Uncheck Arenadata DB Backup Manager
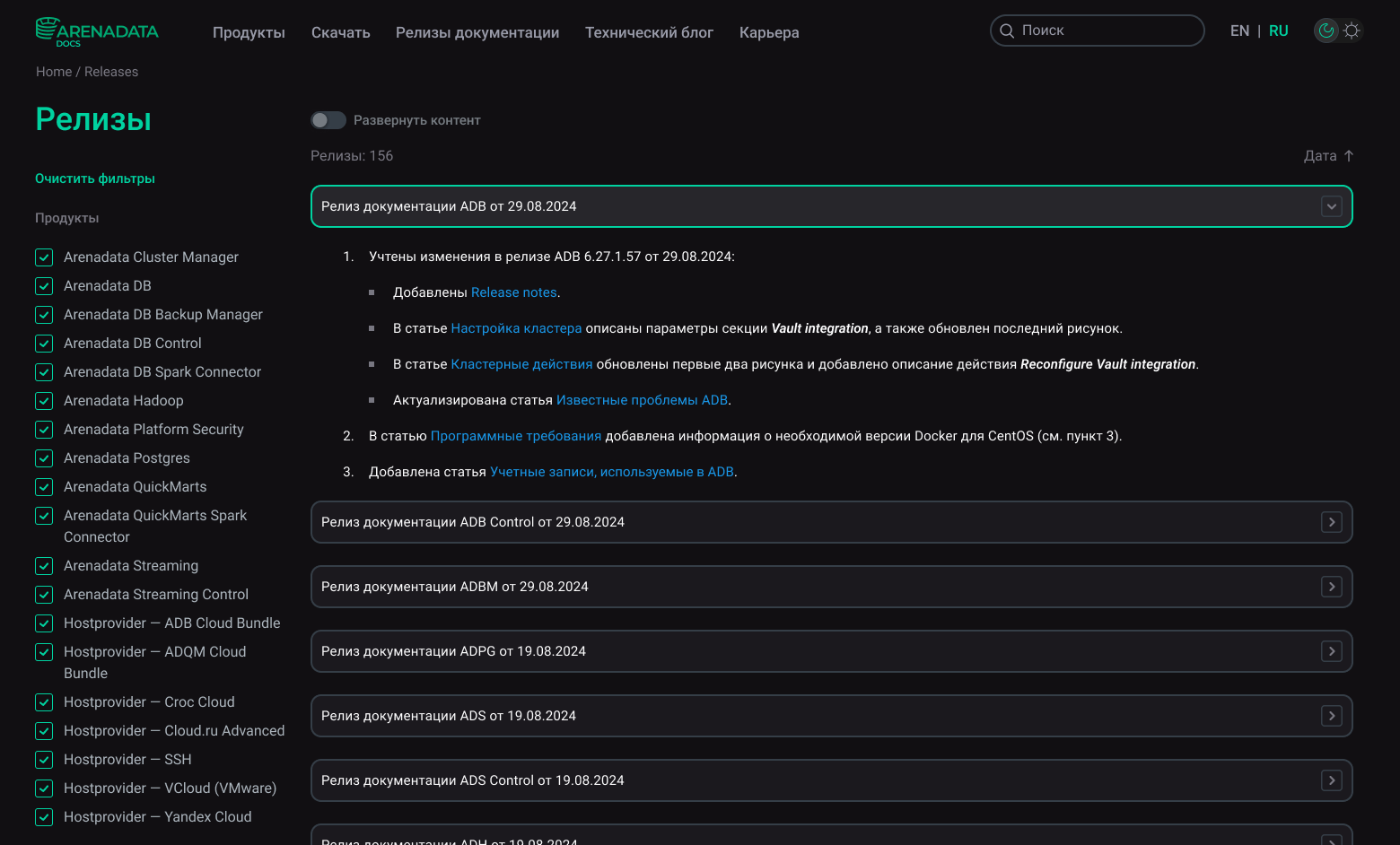Image resolution: width=1400 pixels, height=845 pixels. [44, 315]
